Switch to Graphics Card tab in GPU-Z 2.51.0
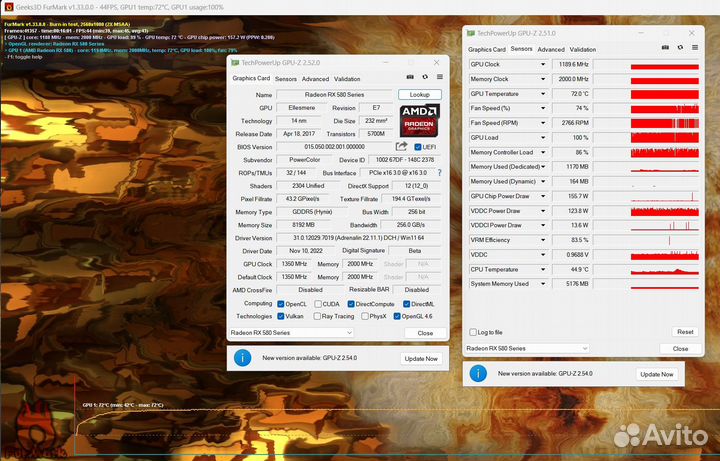The image size is (720, 461). pyautogui.click(x=487, y=50)
